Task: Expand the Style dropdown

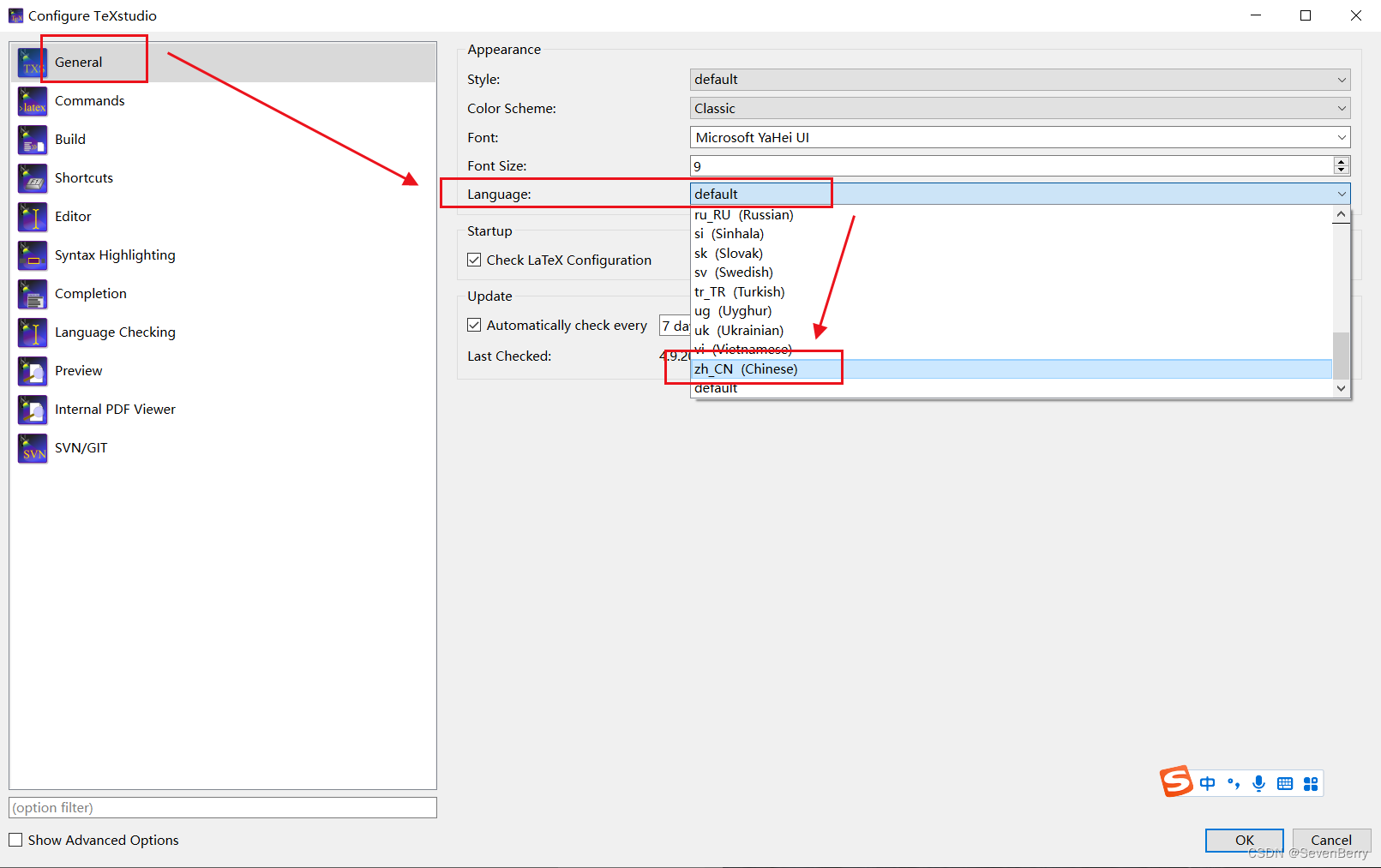Action: [x=1020, y=80]
